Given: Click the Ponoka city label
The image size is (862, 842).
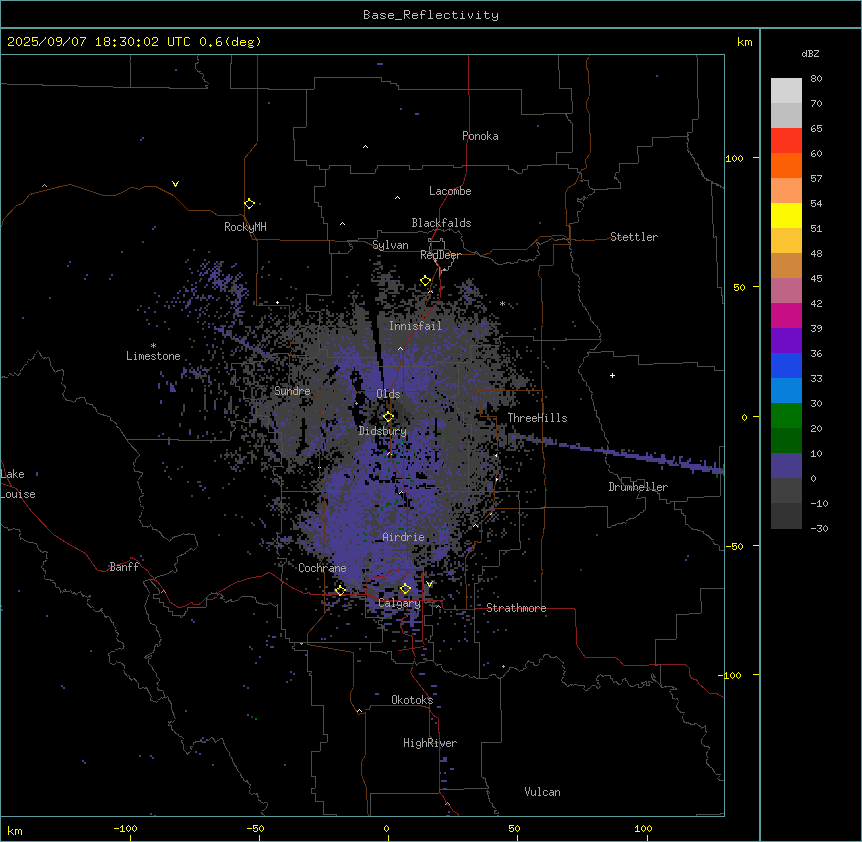Looking at the screenshot, I should tap(480, 136).
